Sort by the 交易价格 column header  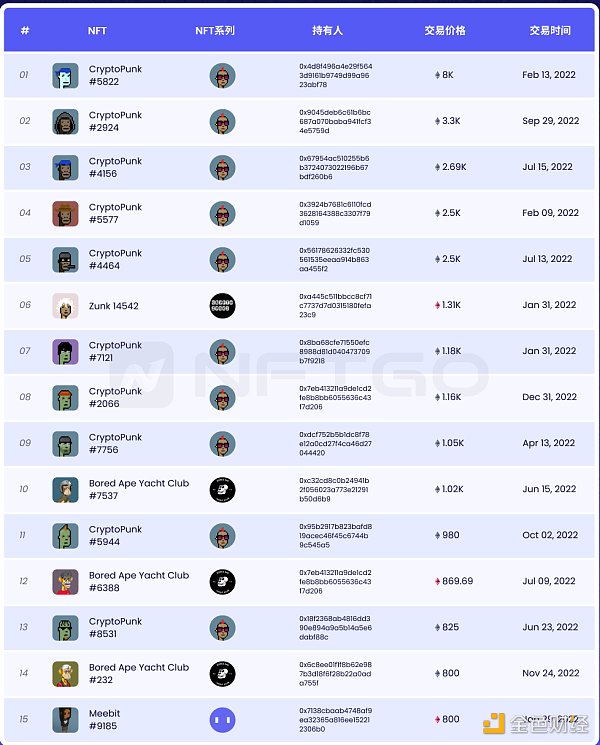[x=445, y=31]
